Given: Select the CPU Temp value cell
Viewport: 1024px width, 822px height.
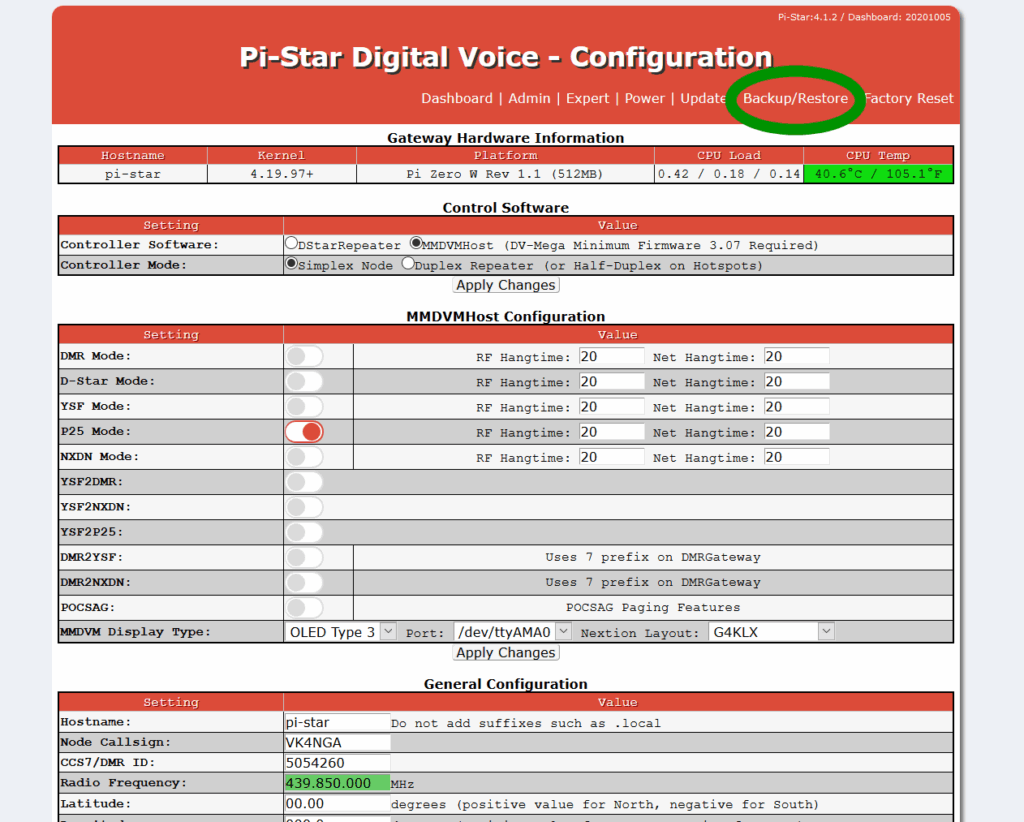Looking at the screenshot, I should (878, 174).
